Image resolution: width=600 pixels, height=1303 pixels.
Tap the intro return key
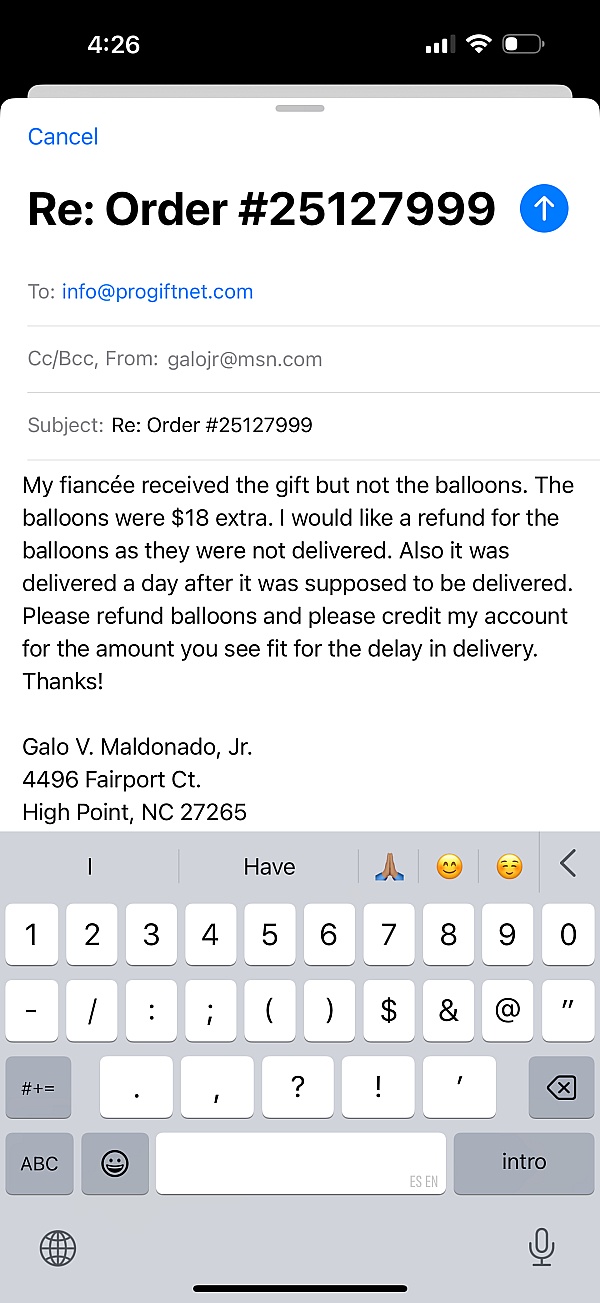tap(524, 1163)
